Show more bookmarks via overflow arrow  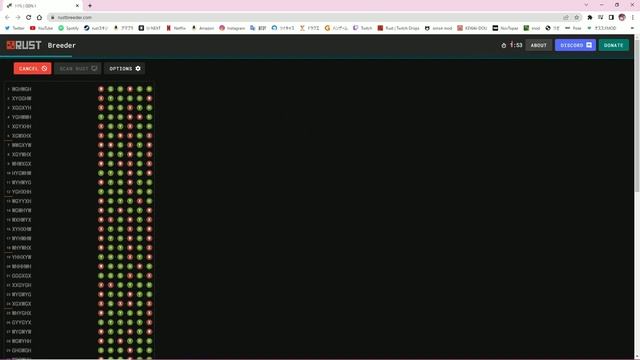pos(632,28)
